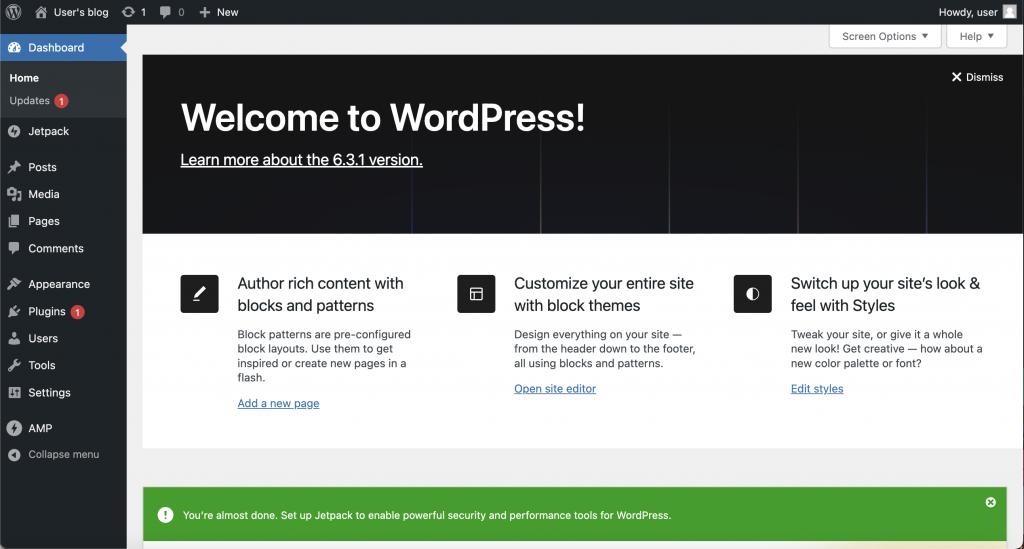Open Comments in the sidebar menu
The width and height of the screenshot is (1024, 549).
[56, 248]
